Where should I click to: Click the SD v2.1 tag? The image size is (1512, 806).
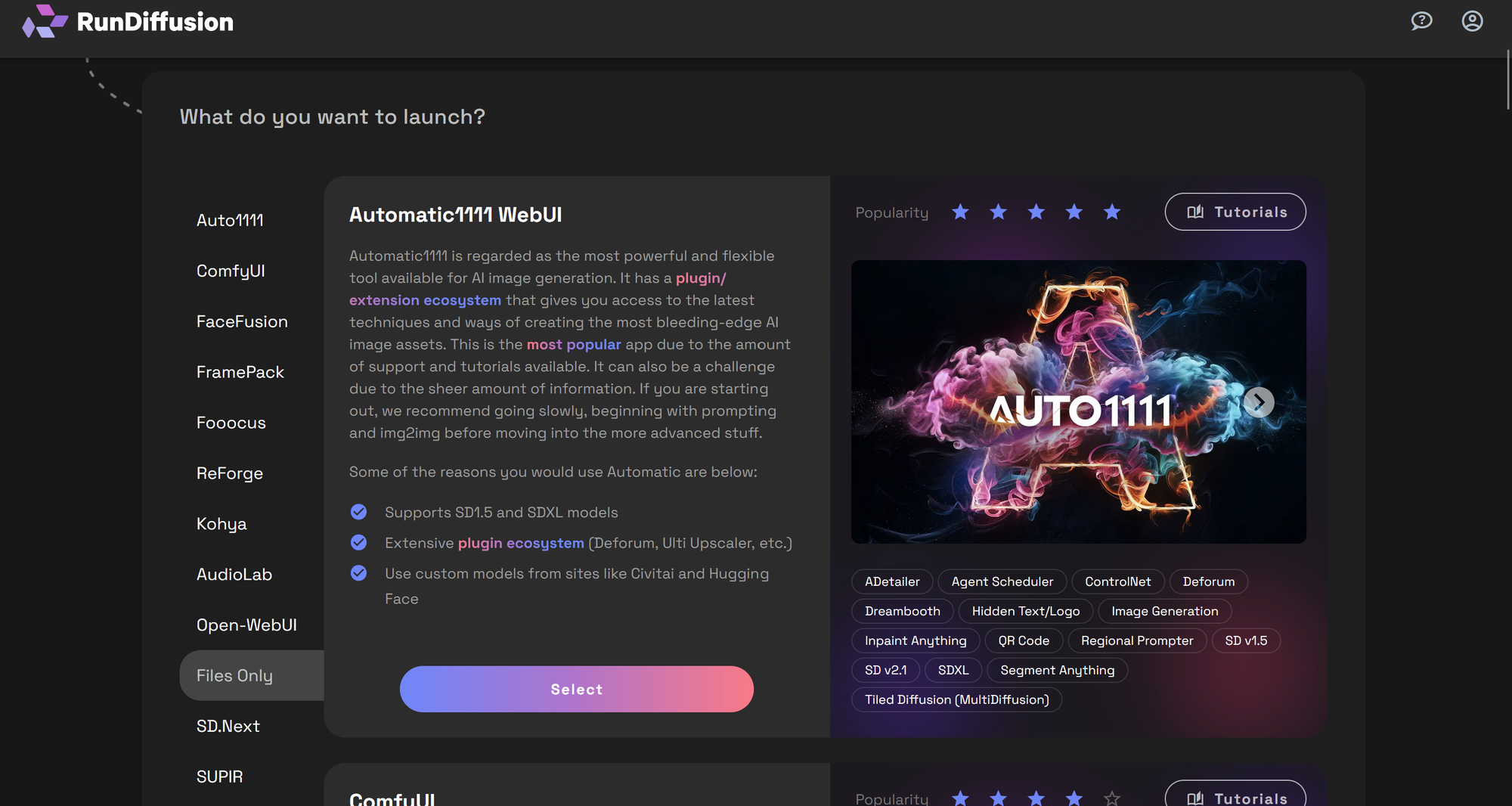pos(886,670)
